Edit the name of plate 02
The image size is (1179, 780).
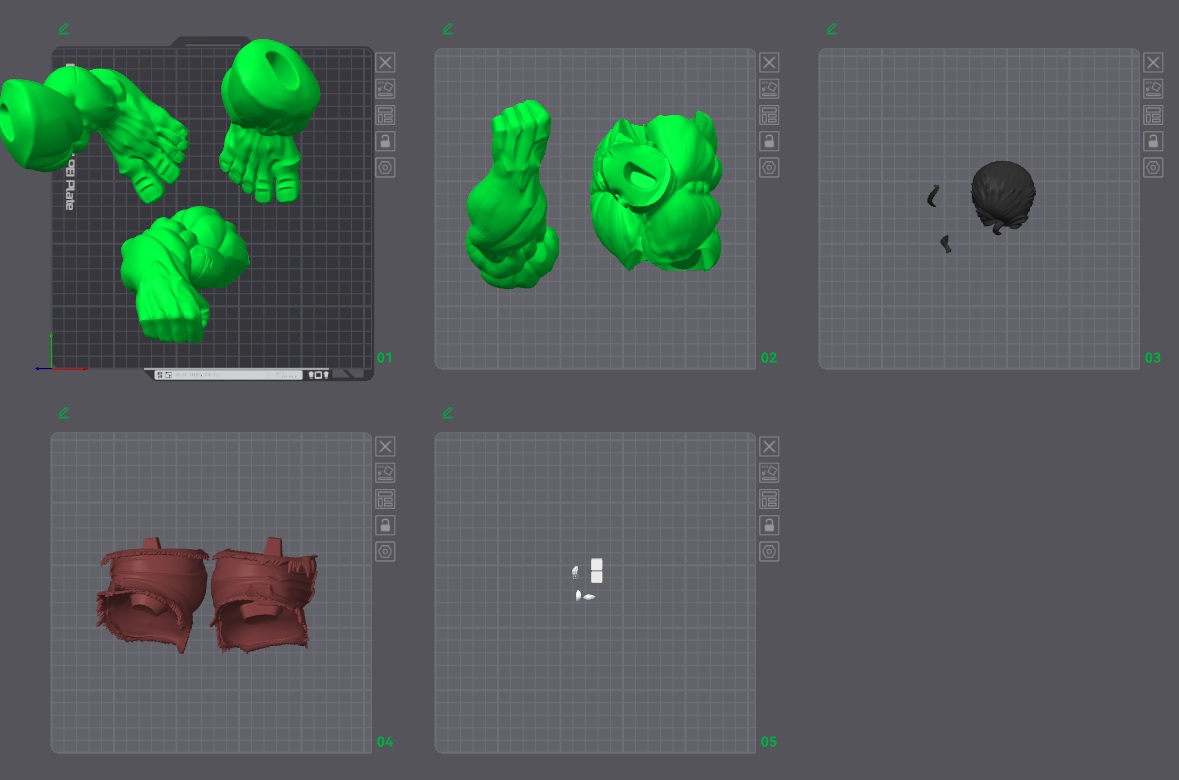click(448, 29)
